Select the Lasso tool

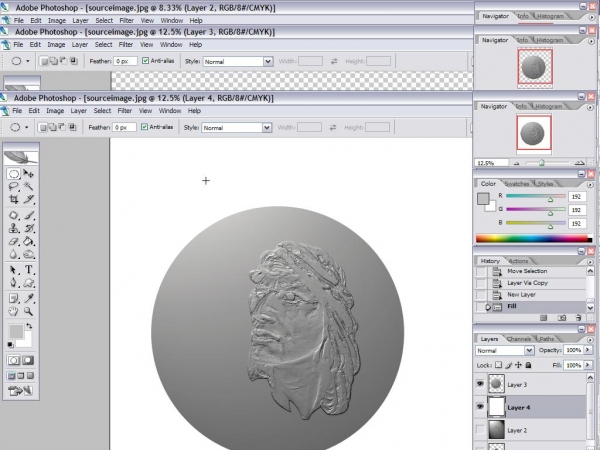click(x=14, y=186)
